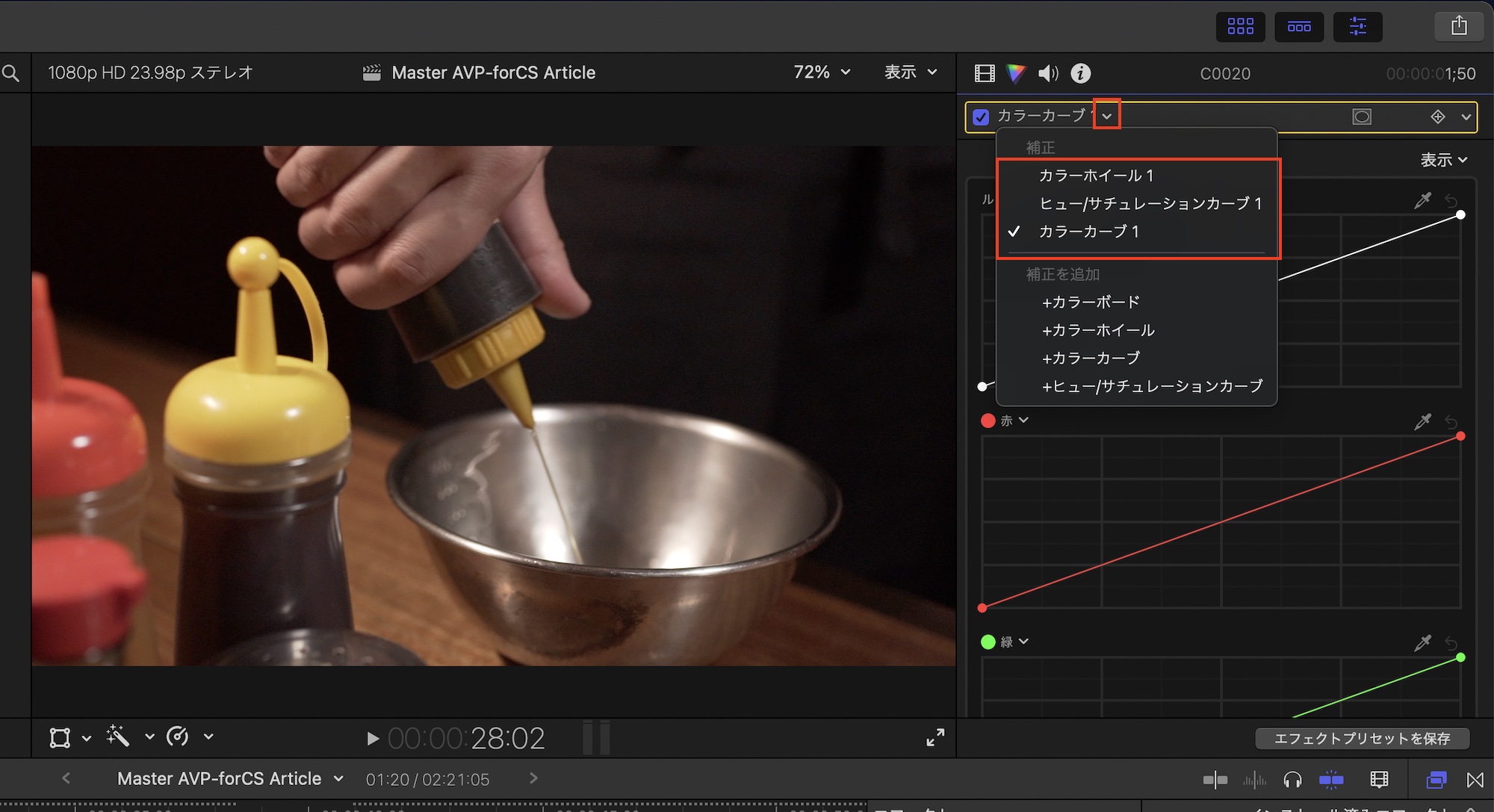Viewport: 1494px width, 812px height.
Task: Choose +カラーボード from add correction menu
Action: [1091, 303]
